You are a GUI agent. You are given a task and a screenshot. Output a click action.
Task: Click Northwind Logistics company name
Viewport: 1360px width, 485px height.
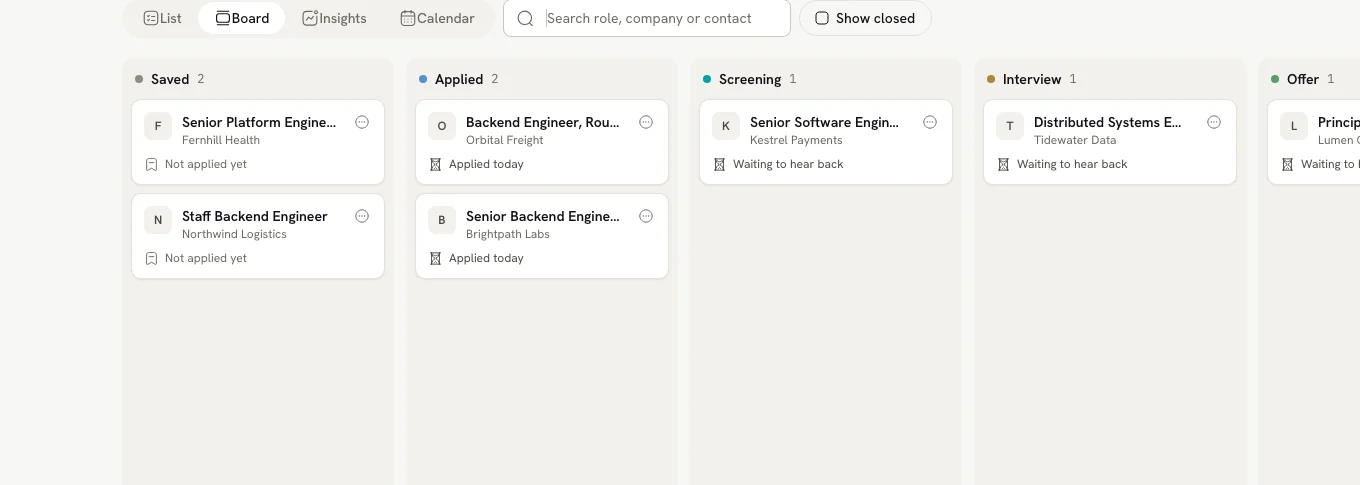click(x=234, y=234)
